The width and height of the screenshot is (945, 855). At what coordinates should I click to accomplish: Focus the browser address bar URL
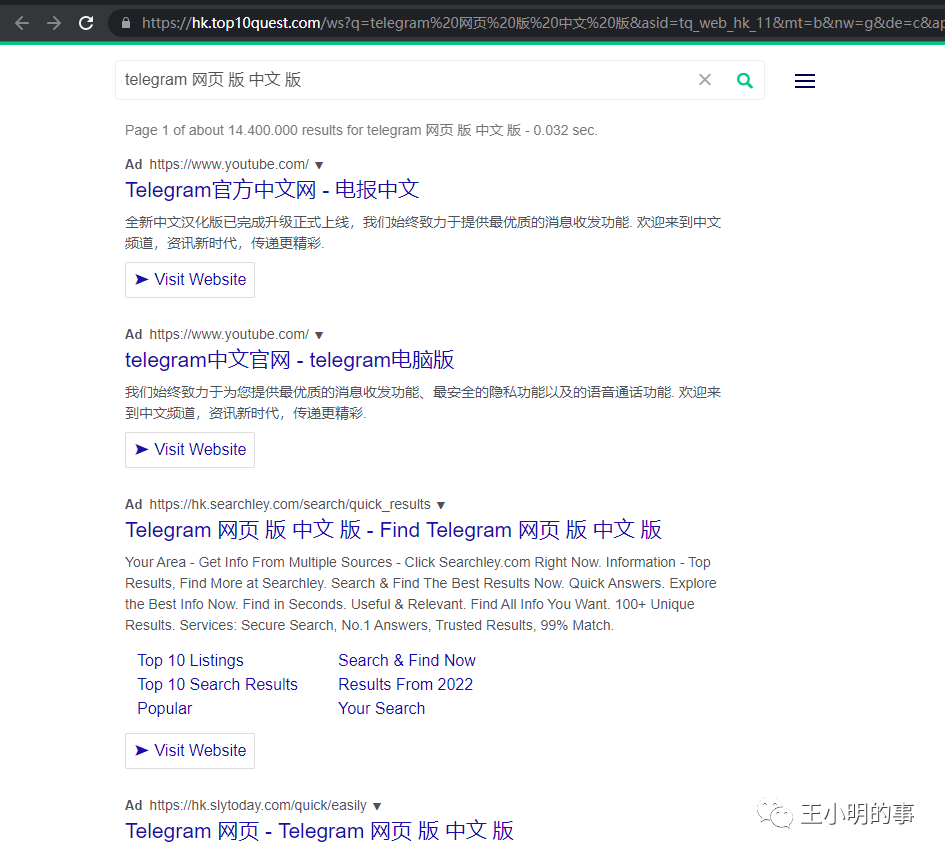click(542, 23)
